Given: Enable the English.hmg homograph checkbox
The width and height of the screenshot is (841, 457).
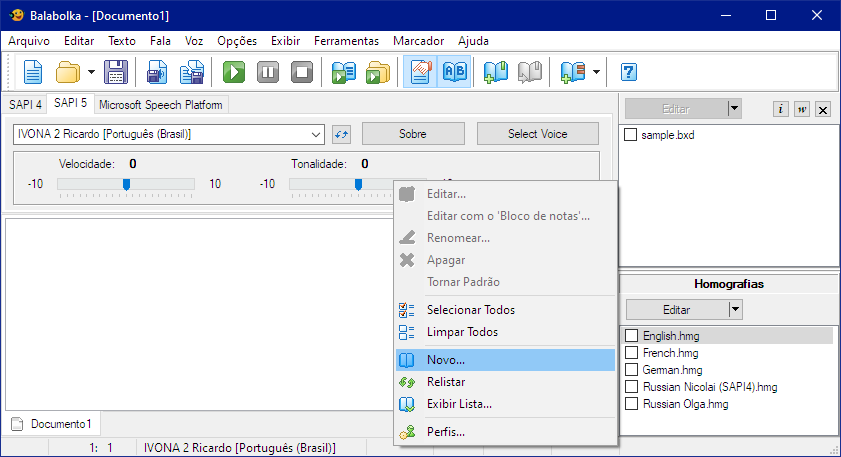Looking at the screenshot, I should point(631,336).
